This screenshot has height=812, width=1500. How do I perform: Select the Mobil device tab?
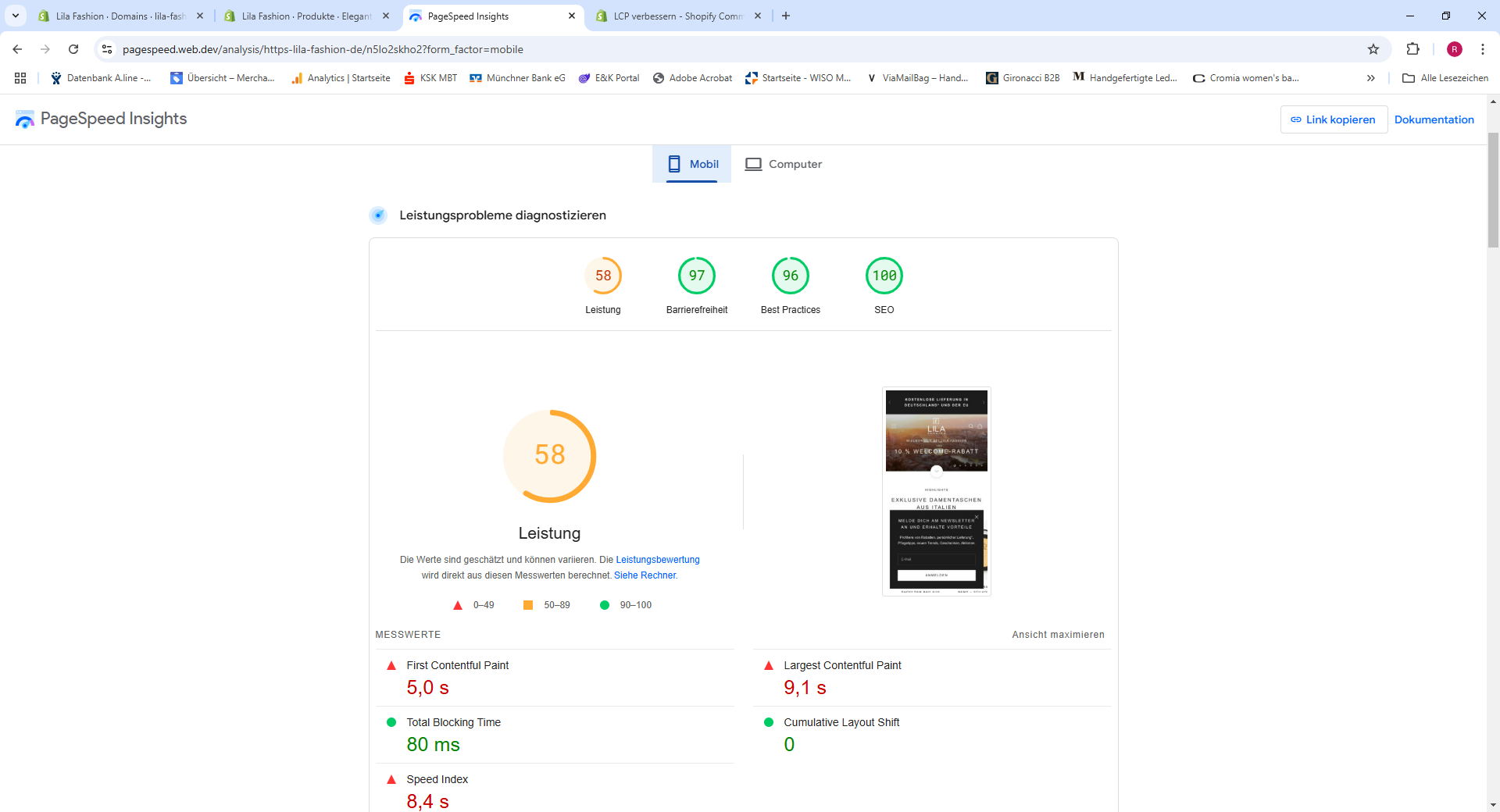692,164
